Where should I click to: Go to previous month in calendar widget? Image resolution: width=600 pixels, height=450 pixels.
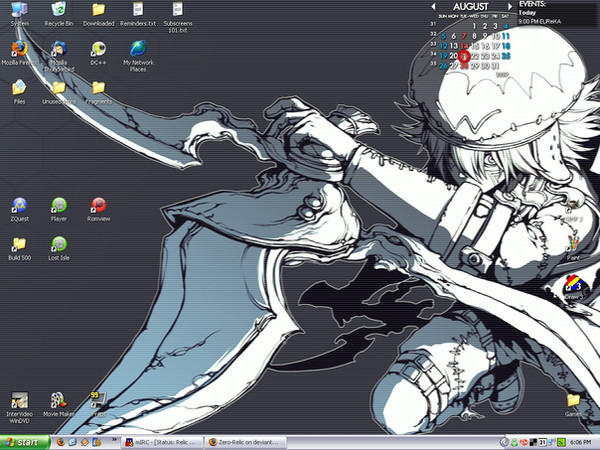click(x=434, y=6)
